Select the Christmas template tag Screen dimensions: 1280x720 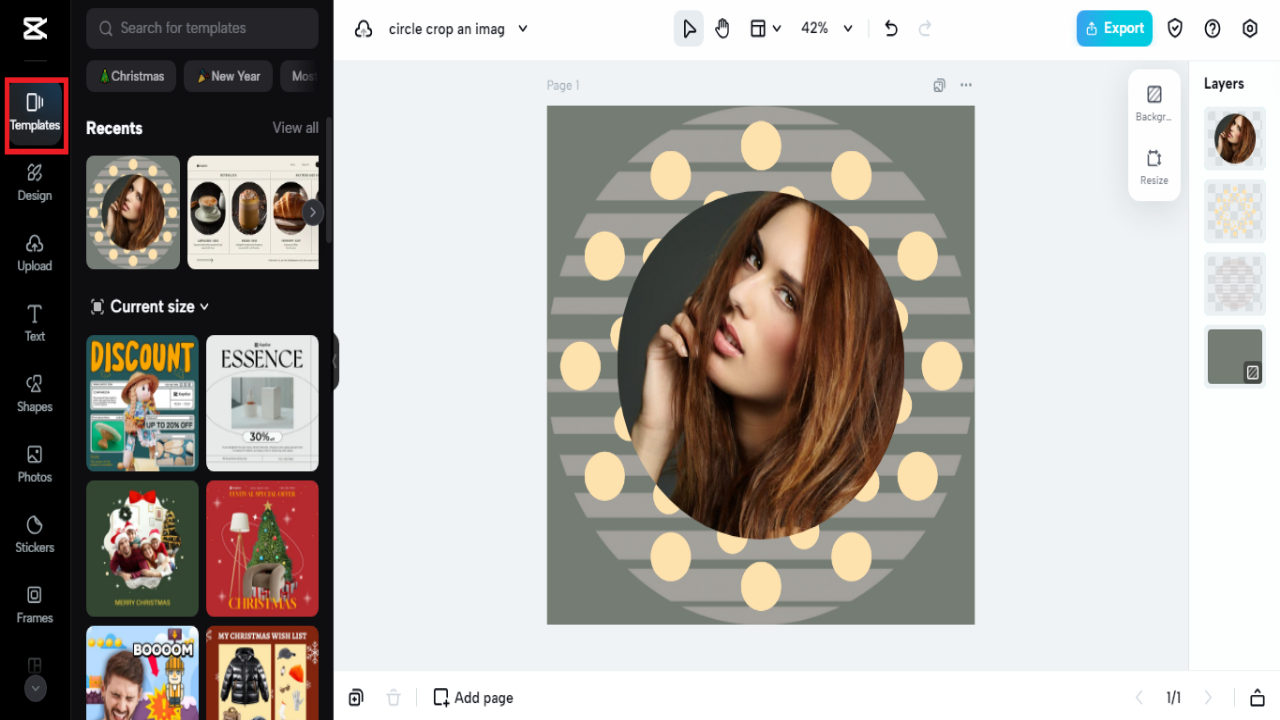[x=131, y=76]
